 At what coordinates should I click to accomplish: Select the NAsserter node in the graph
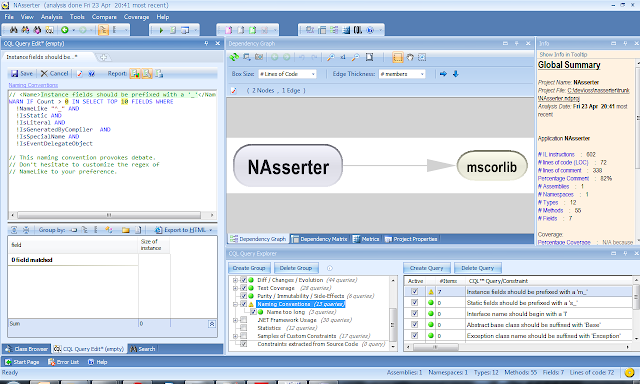click(288, 166)
